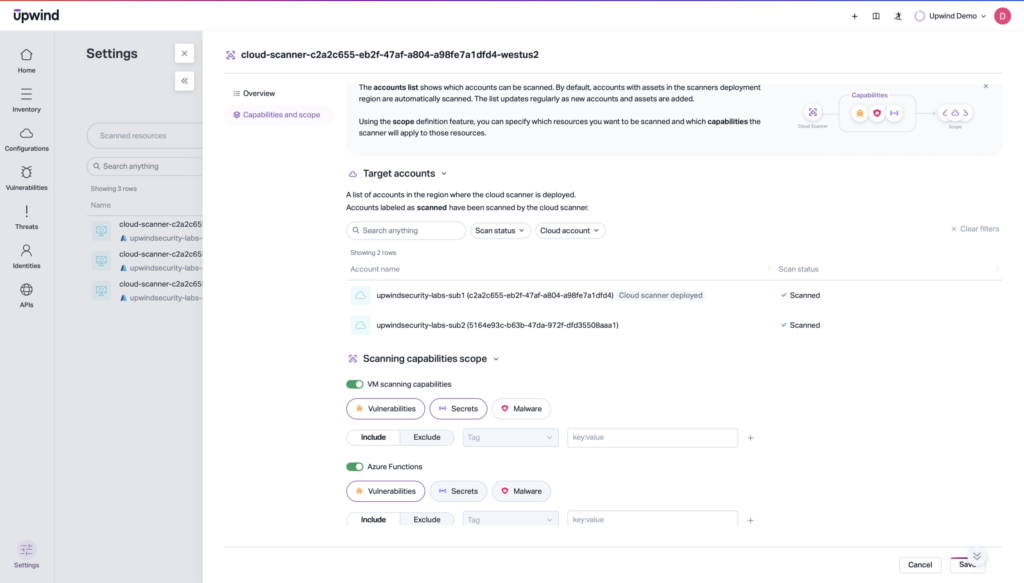1024x583 pixels.
Task: Go to Vulnerabilities via bug icon
Action: click(x=26, y=178)
